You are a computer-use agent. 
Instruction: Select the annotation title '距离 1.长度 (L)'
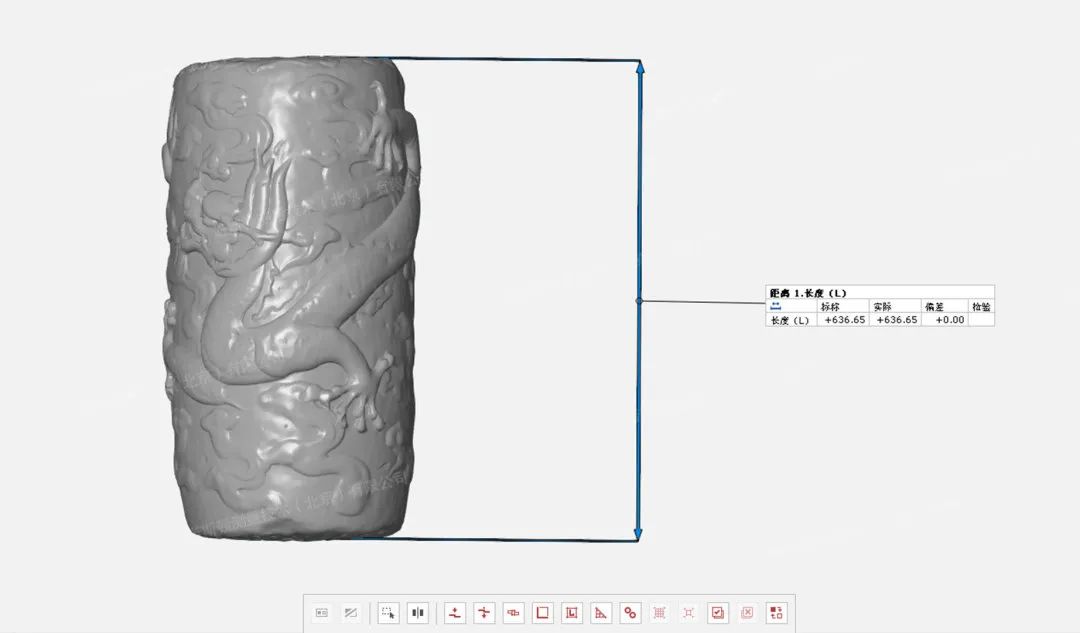point(808,293)
